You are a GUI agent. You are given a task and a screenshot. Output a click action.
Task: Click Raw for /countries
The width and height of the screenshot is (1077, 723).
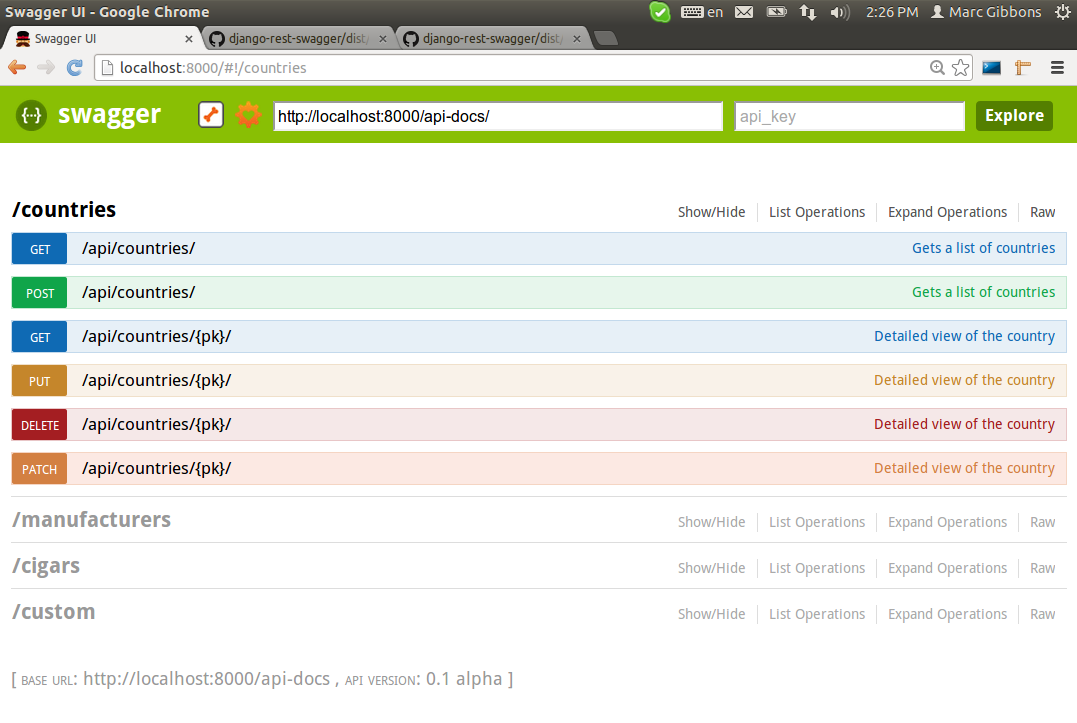pos(1042,212)
